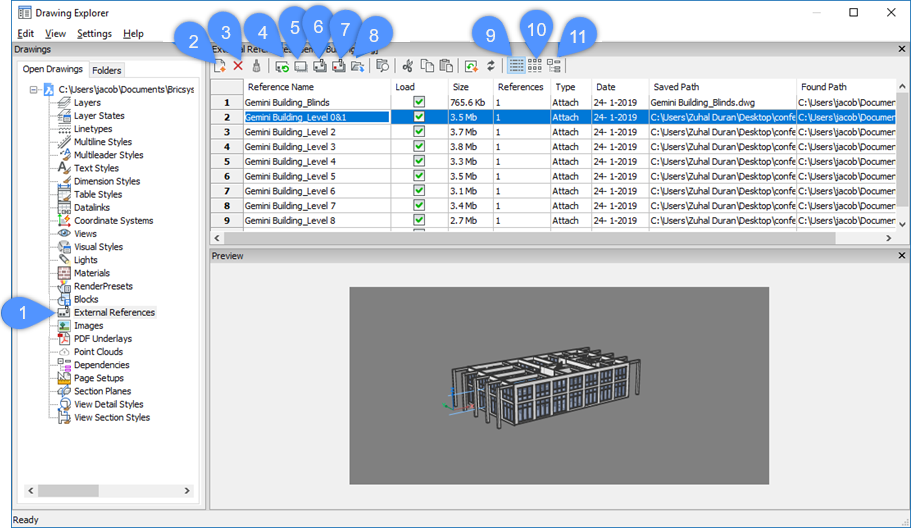Toggle Load checkbox for Gemini Building_Level 4
The width and height of the screenshot is (911, 528).
[419, 161]
